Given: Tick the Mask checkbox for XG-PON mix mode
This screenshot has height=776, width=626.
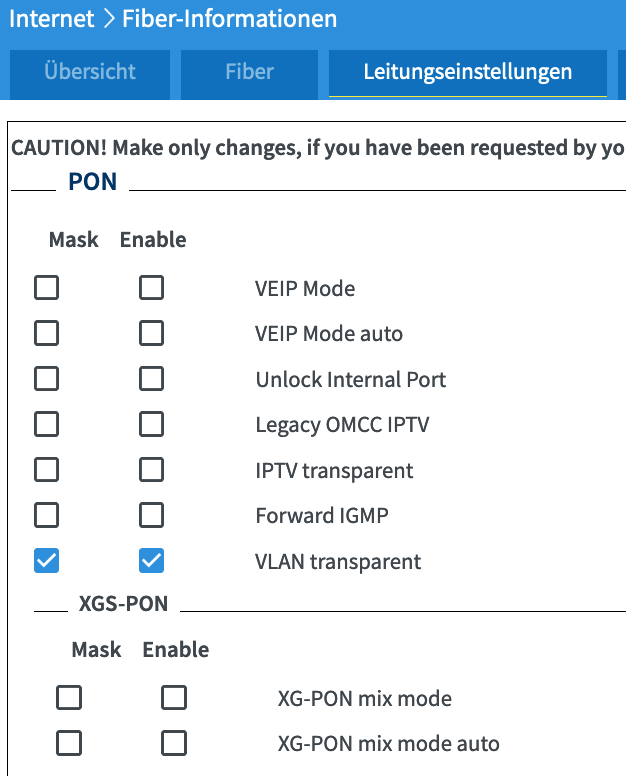Looking at the screenshot, I should point(69,697).
